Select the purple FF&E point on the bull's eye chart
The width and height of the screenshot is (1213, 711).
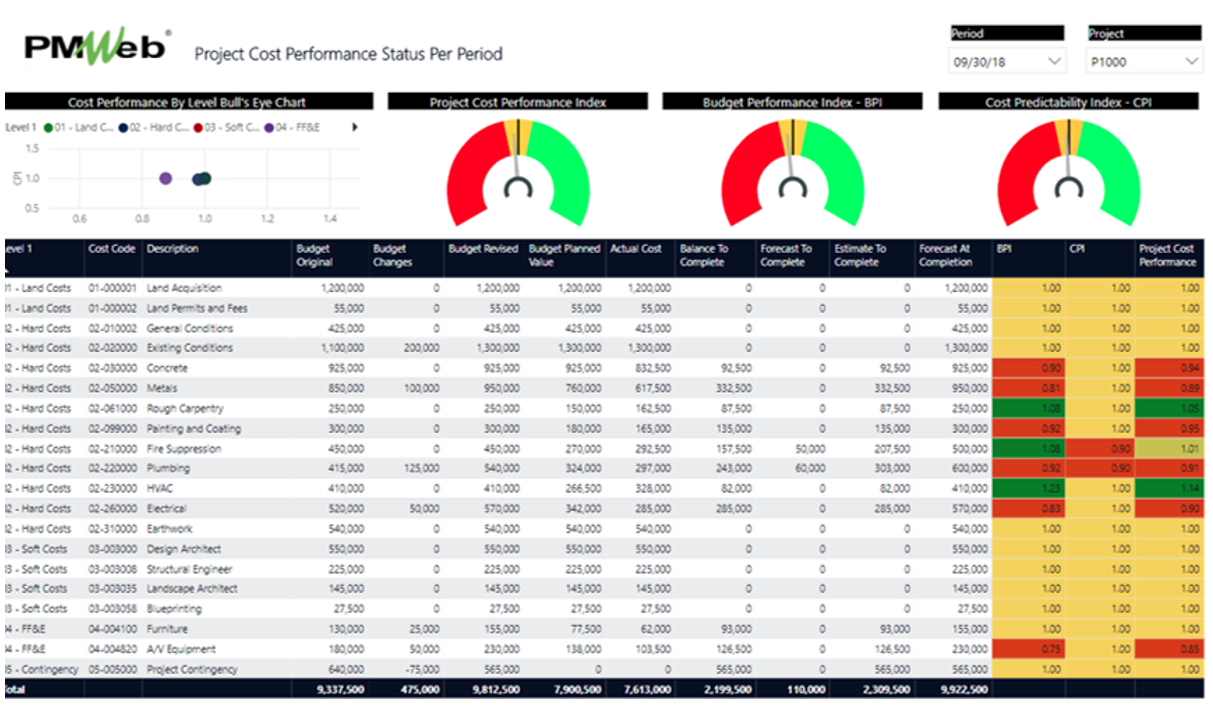163,178
